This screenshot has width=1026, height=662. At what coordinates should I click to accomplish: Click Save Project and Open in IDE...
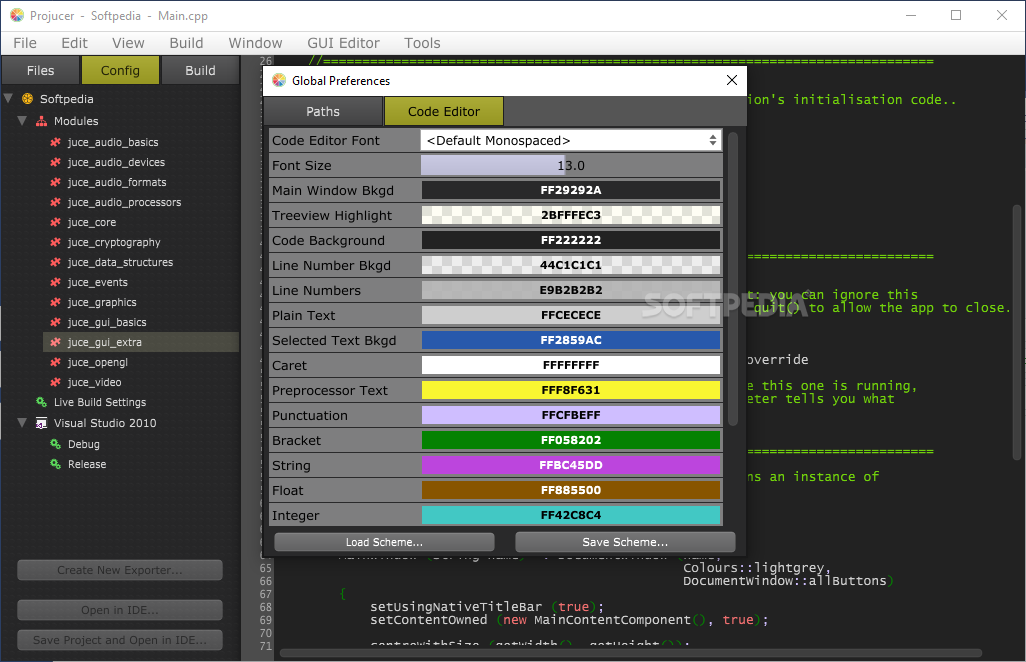[120, 640]
